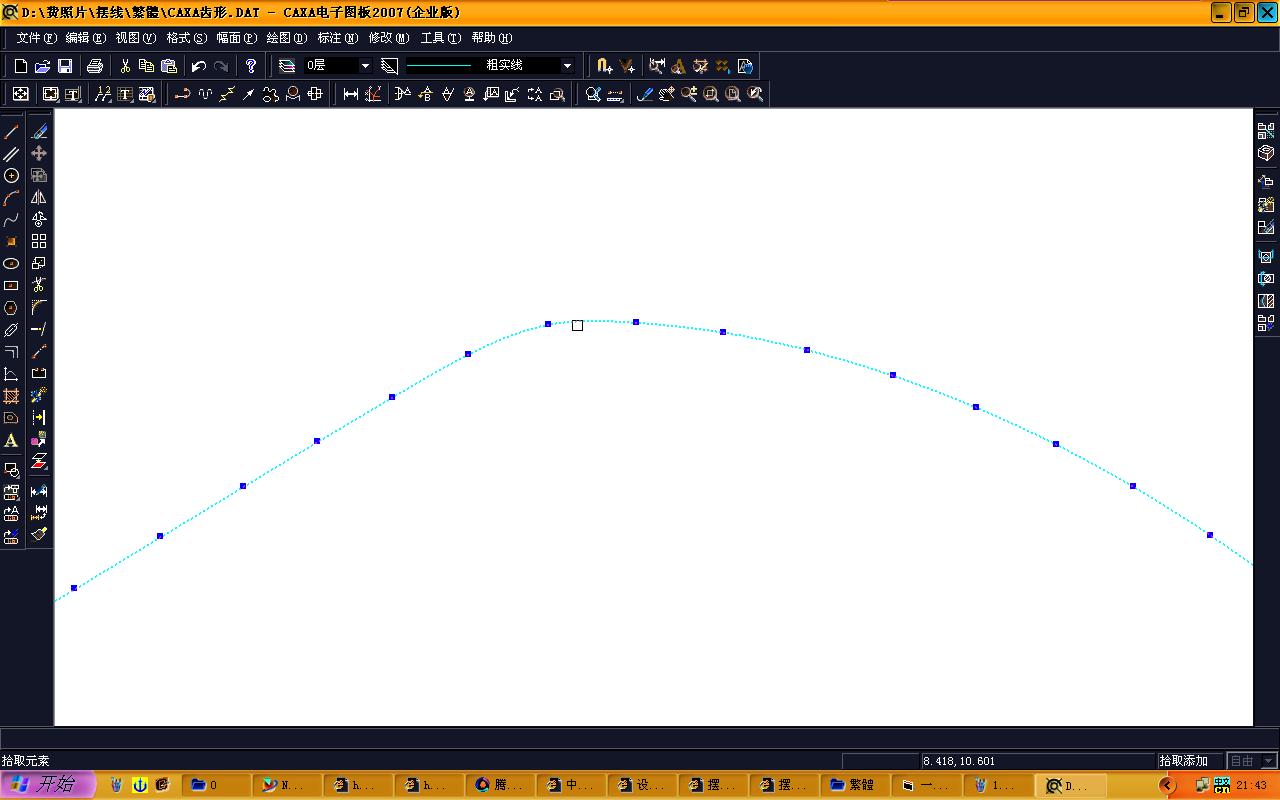
Task: Open the 文件(F) menu
Action: tap(37, 38)
